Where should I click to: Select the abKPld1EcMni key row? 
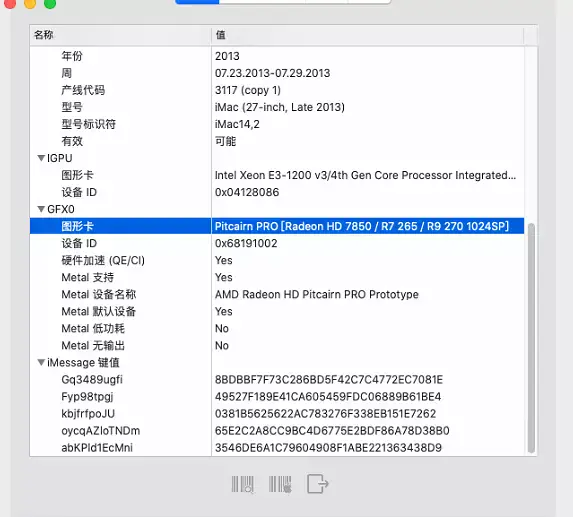tap(277, 448)
